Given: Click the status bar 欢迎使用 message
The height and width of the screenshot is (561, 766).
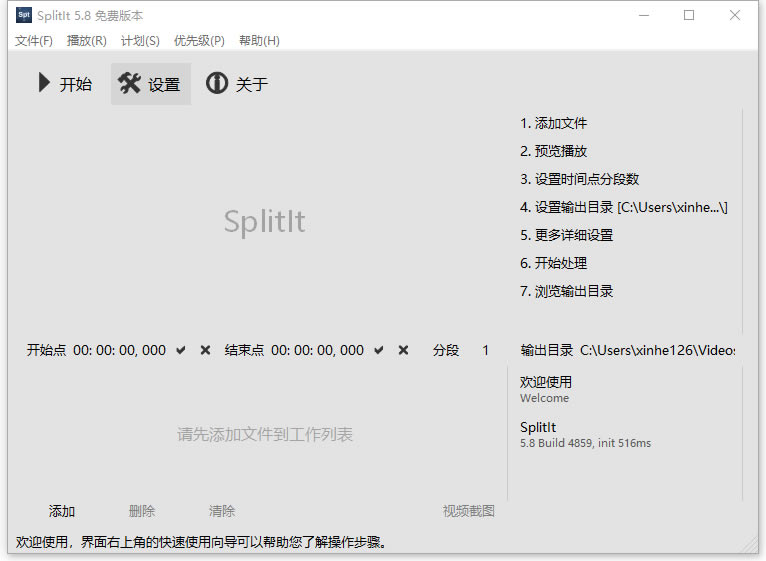Looking at the screenshot, I should (201, 541).
